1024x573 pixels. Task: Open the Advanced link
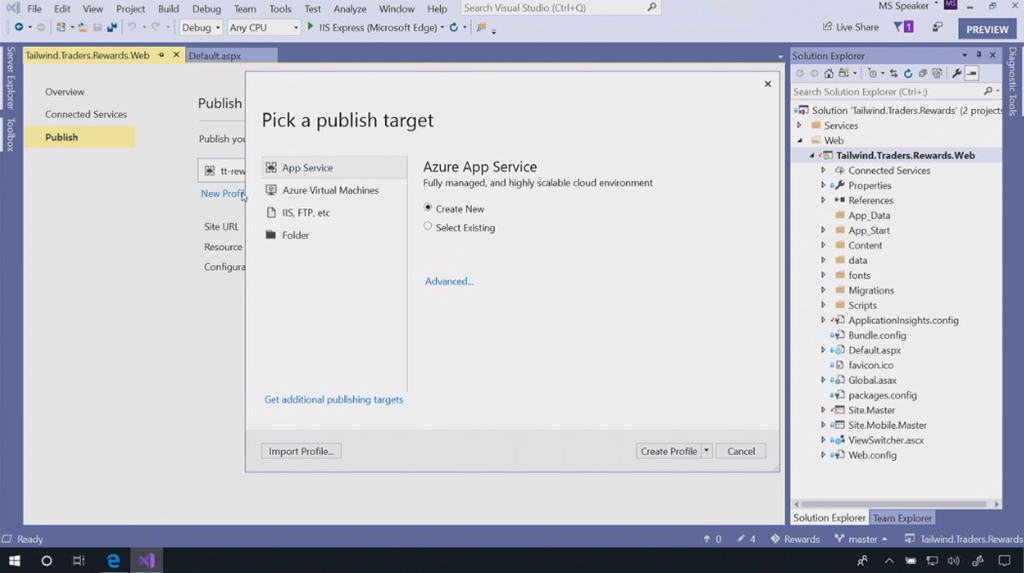[449, 281]
